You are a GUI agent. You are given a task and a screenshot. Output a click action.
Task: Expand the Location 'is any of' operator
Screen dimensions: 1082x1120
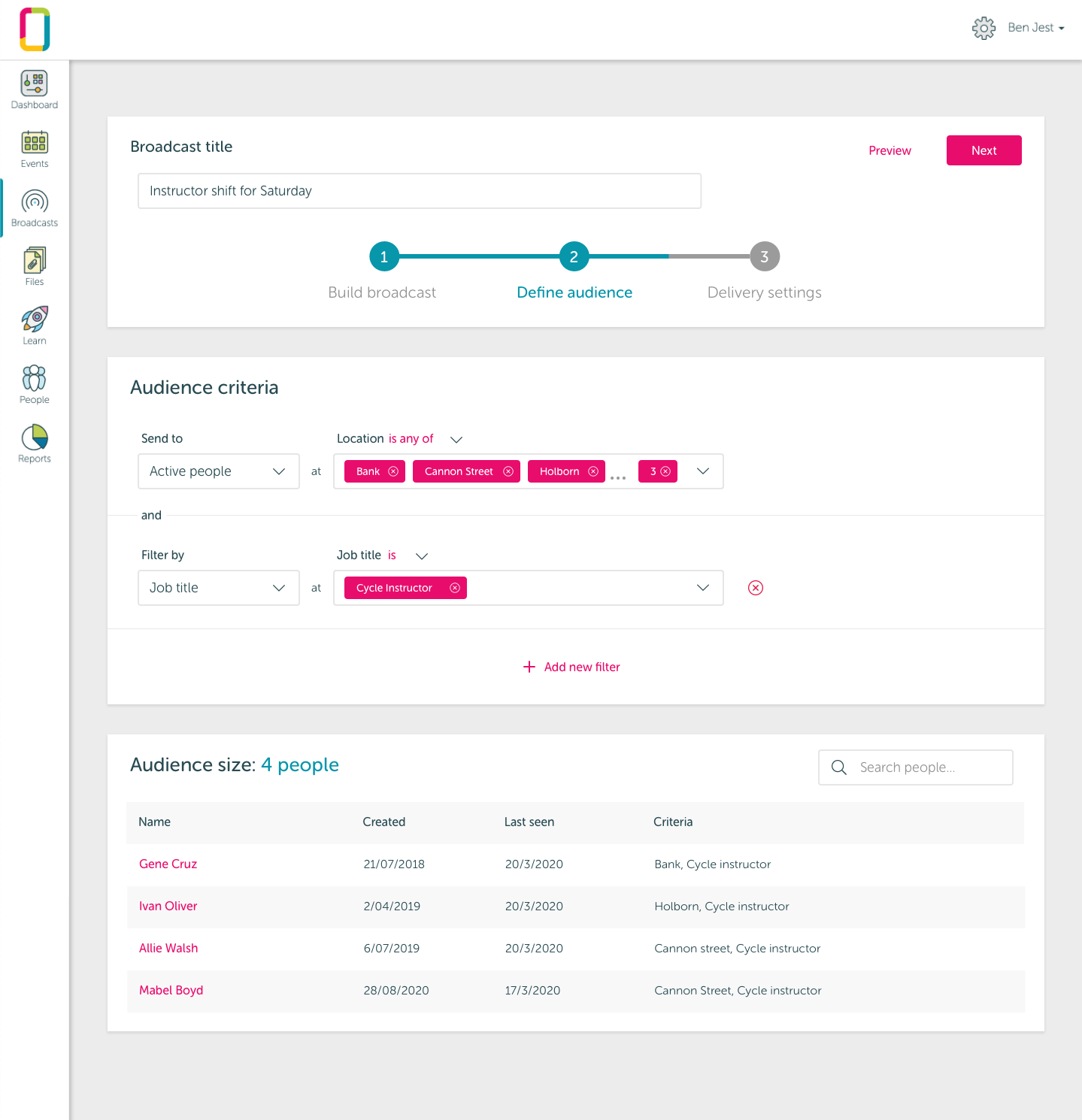[x=456, y=439]
